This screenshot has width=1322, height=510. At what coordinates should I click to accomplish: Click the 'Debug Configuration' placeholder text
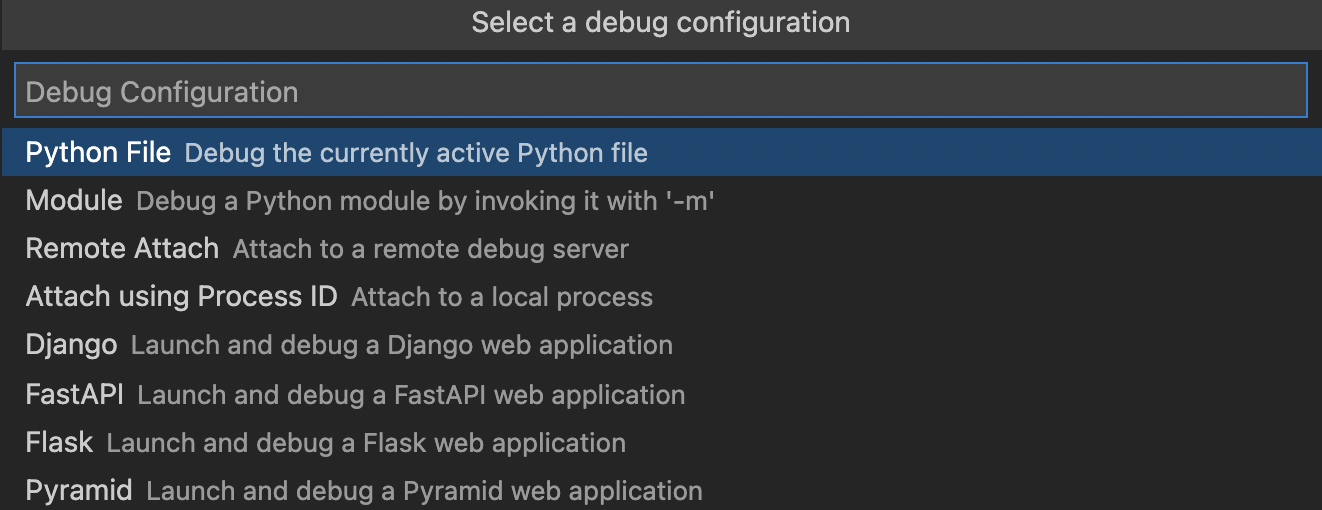pos(162,92)
